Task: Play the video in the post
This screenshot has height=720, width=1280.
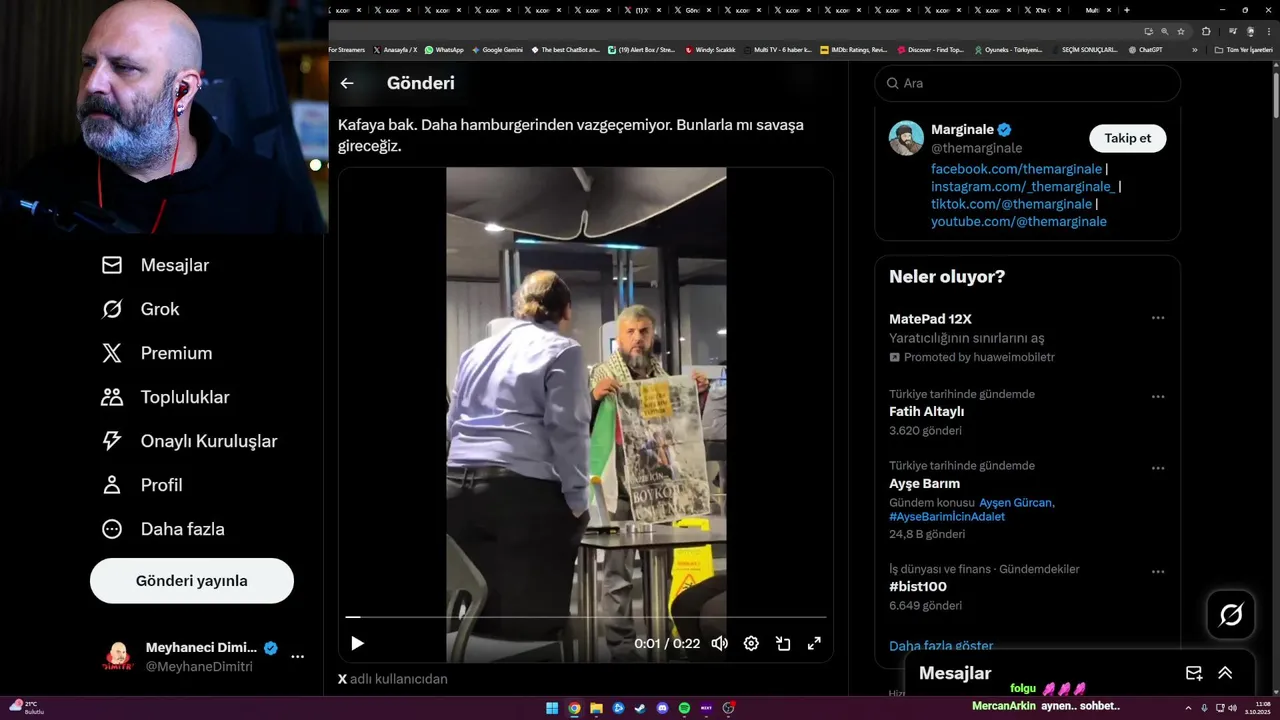Action: pyautogui.click(x=357, y=643)
